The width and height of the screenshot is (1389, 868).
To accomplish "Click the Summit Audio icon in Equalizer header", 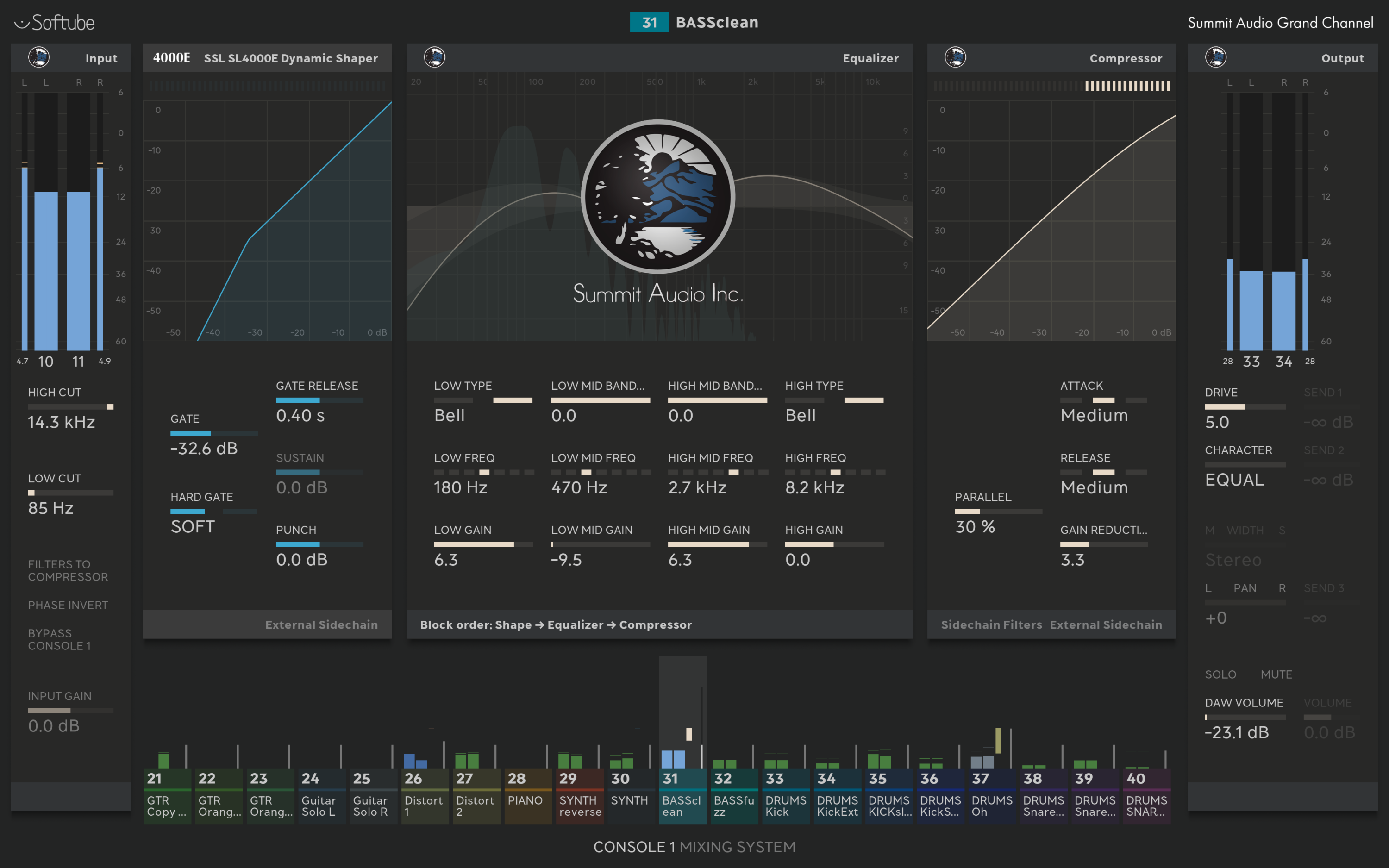I will pos(434,57).
